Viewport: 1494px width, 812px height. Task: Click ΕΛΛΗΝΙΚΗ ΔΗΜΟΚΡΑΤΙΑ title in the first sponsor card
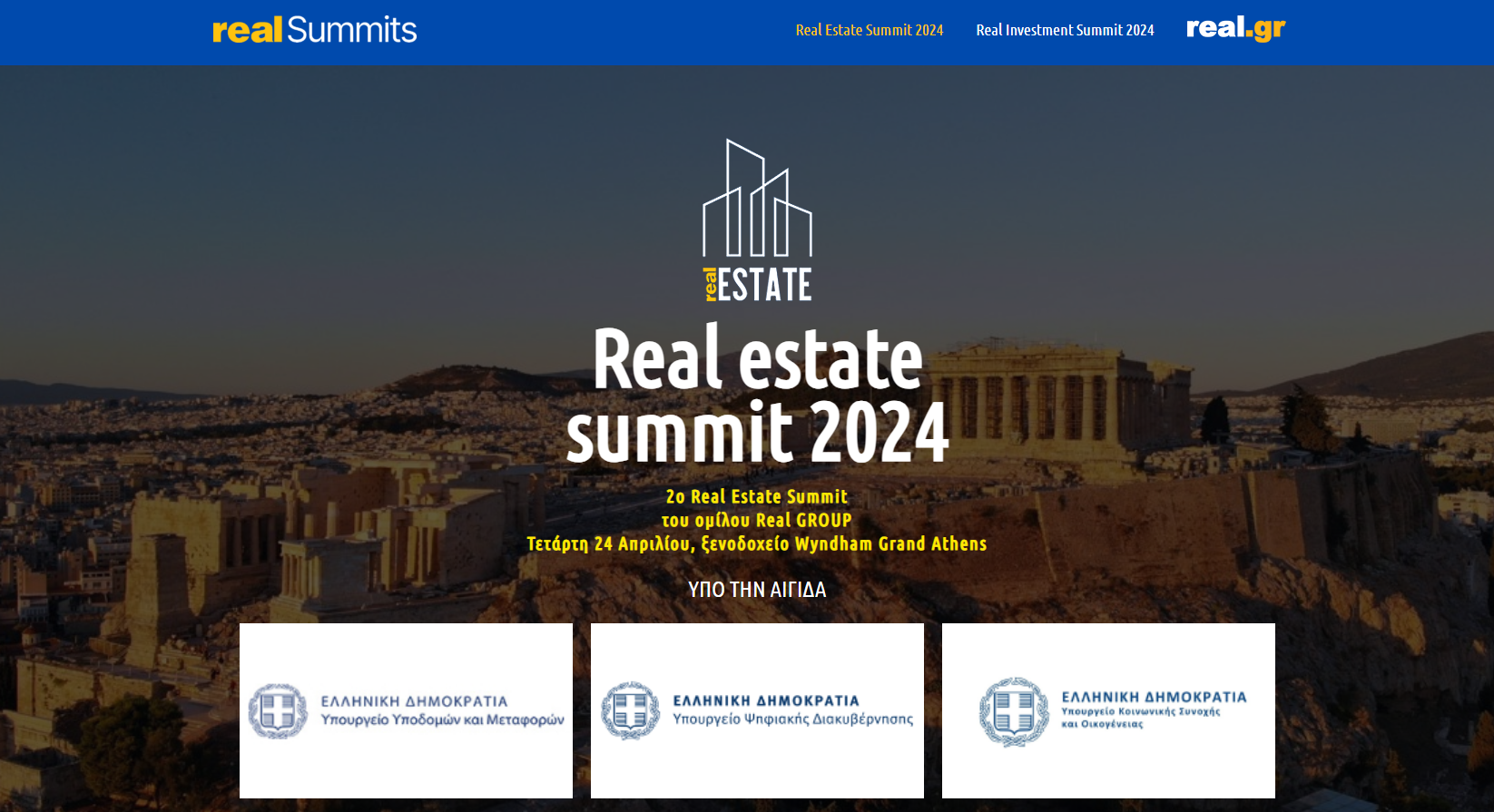(x=414, y=701)
